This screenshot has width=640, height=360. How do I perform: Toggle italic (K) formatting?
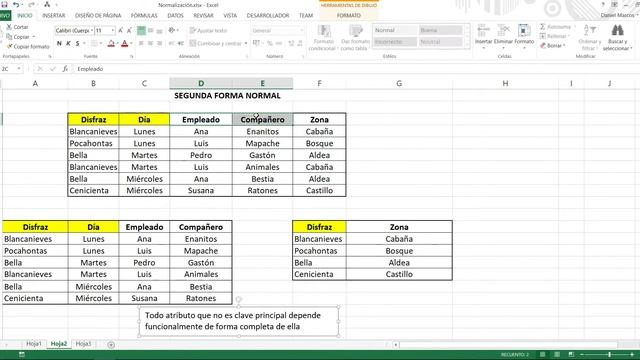coord(68,43)
